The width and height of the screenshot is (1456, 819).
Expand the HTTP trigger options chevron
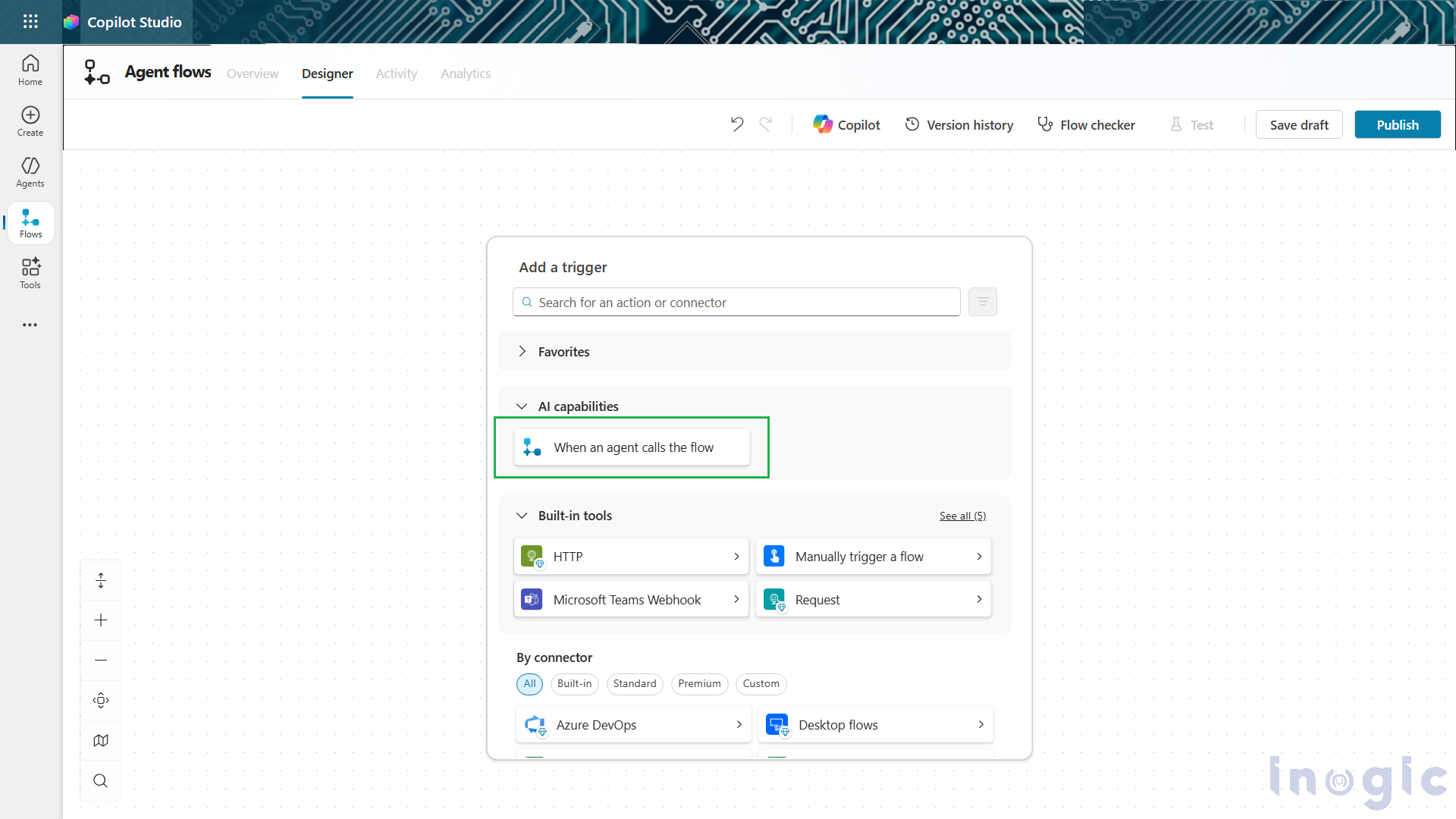coord(736,556)
